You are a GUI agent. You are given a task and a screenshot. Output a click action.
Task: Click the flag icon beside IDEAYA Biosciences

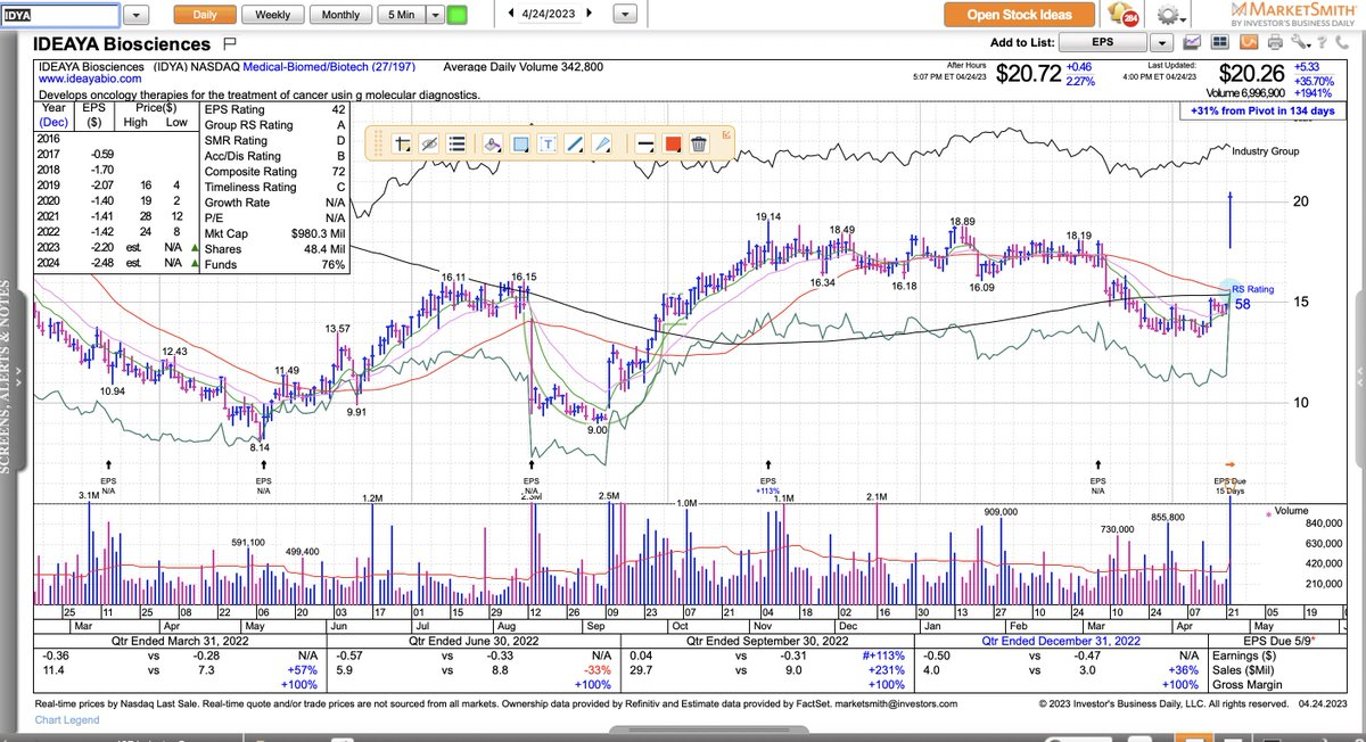(230, 43)
